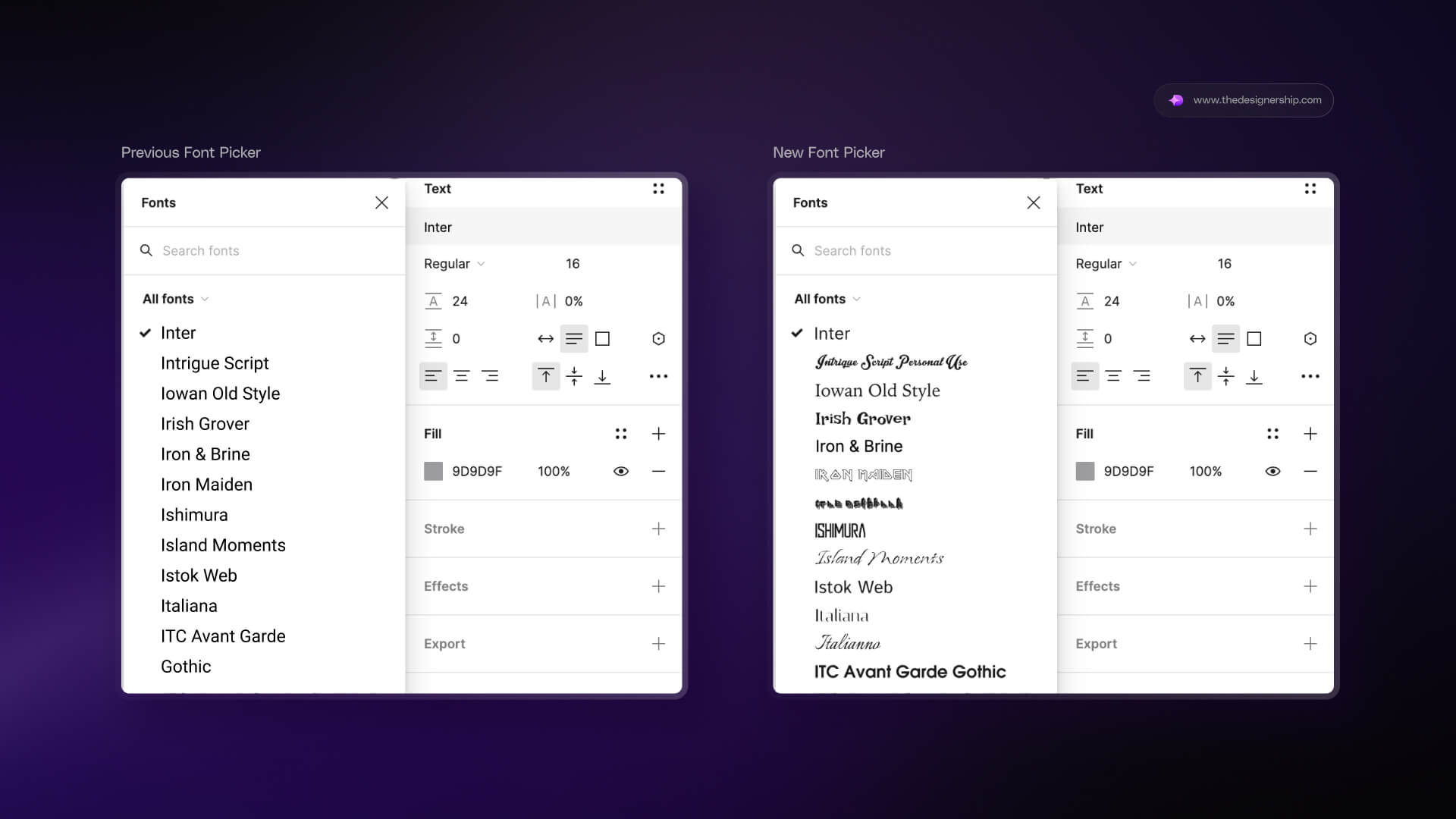Toggle the checkmark next to Inter in New Picker
The height and width of the screenshot is (819, 1456).
click(797, 333)
